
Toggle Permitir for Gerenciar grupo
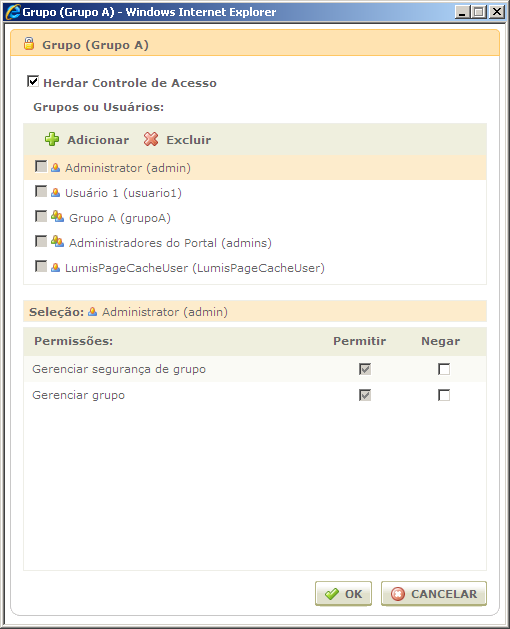[x=365, y=395]
